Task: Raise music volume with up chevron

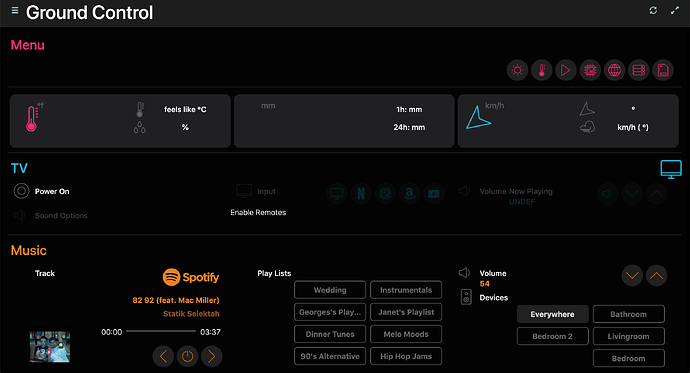Action: 657,276
